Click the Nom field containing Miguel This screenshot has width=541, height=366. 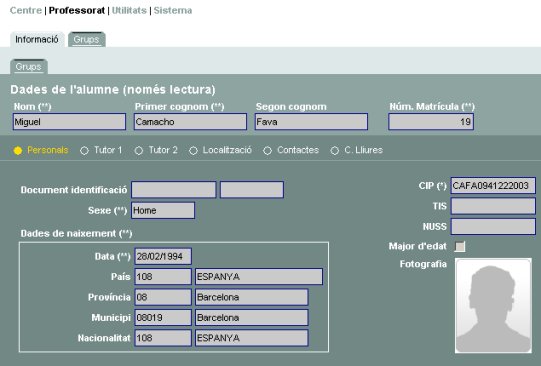(69, 121)
